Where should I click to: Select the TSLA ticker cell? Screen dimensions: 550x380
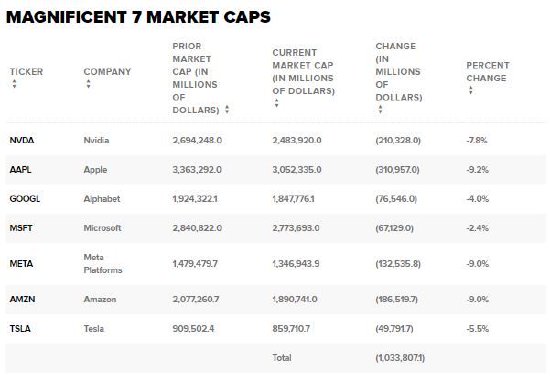20,328
